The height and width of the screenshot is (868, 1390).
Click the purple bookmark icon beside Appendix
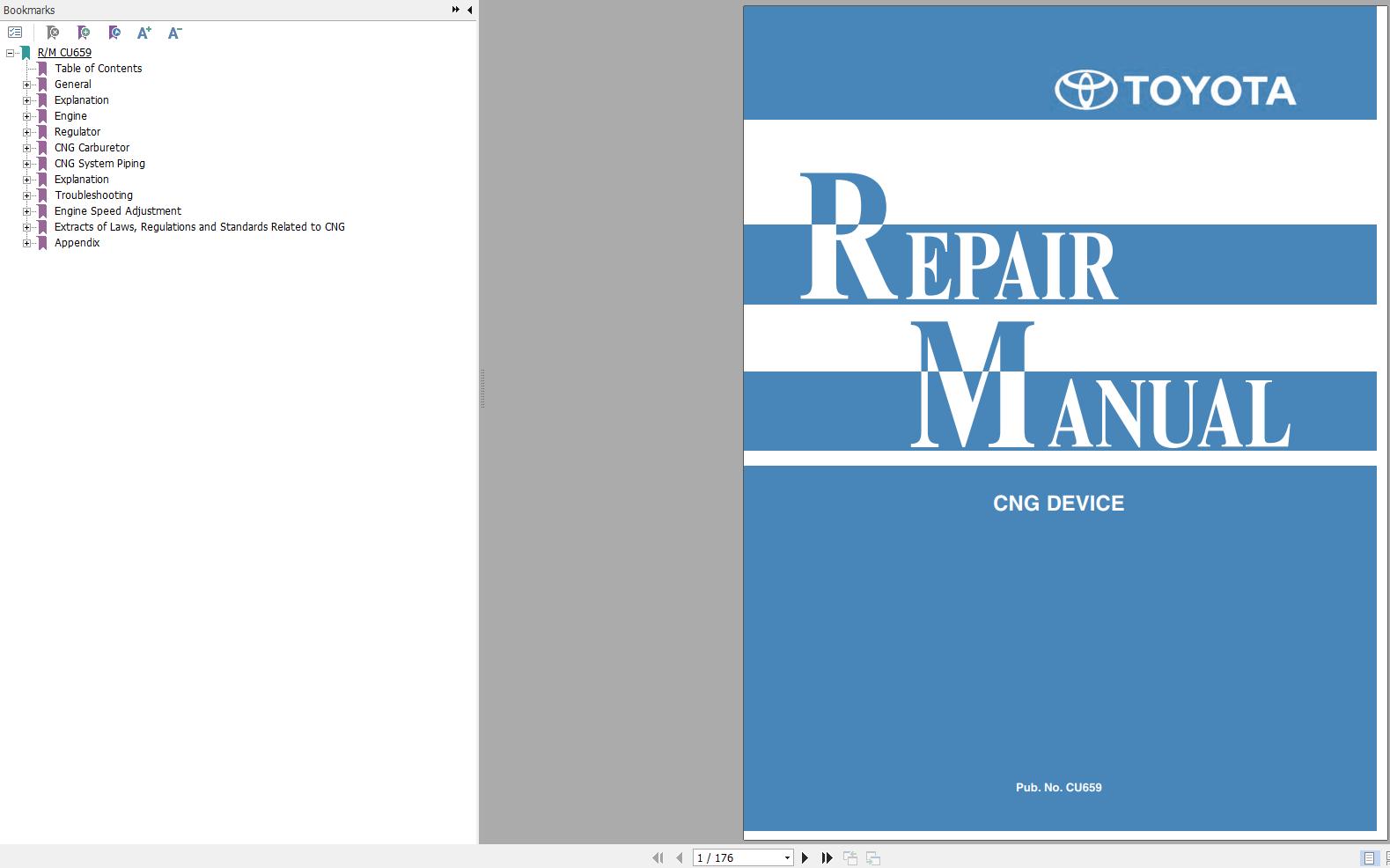(42, 243)
